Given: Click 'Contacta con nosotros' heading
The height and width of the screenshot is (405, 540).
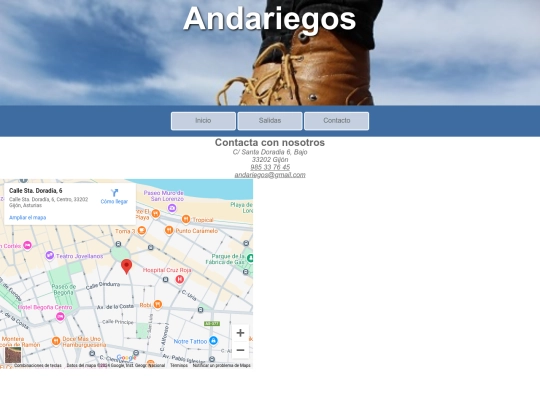Looking at the screenshot, I should click(270, 142).
